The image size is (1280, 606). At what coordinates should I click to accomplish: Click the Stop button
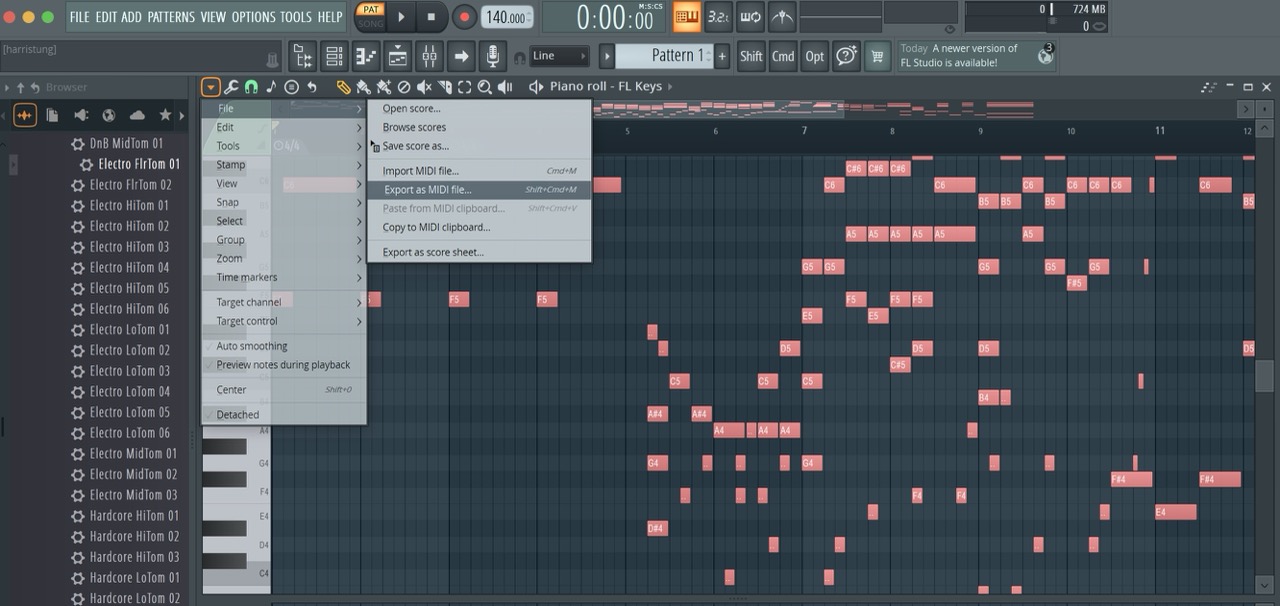tap(431, 17)
